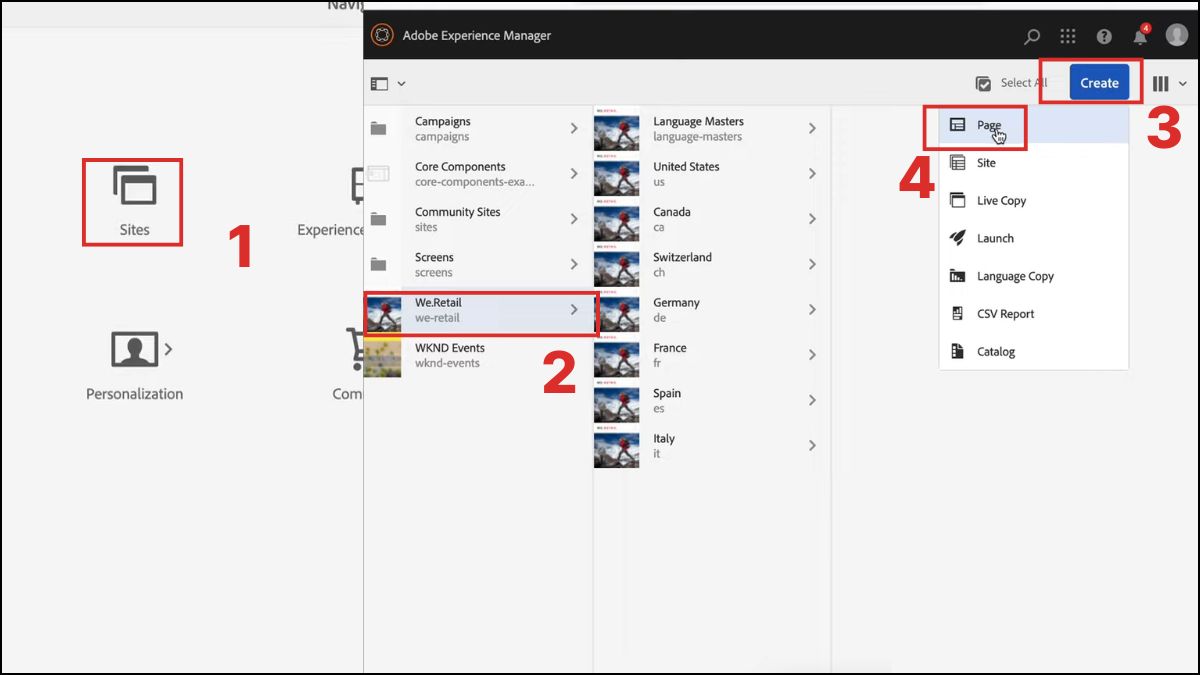This screenshot has height=675, width=1200.
Task: Choose Page from the Create menu
Action: 1034,125
